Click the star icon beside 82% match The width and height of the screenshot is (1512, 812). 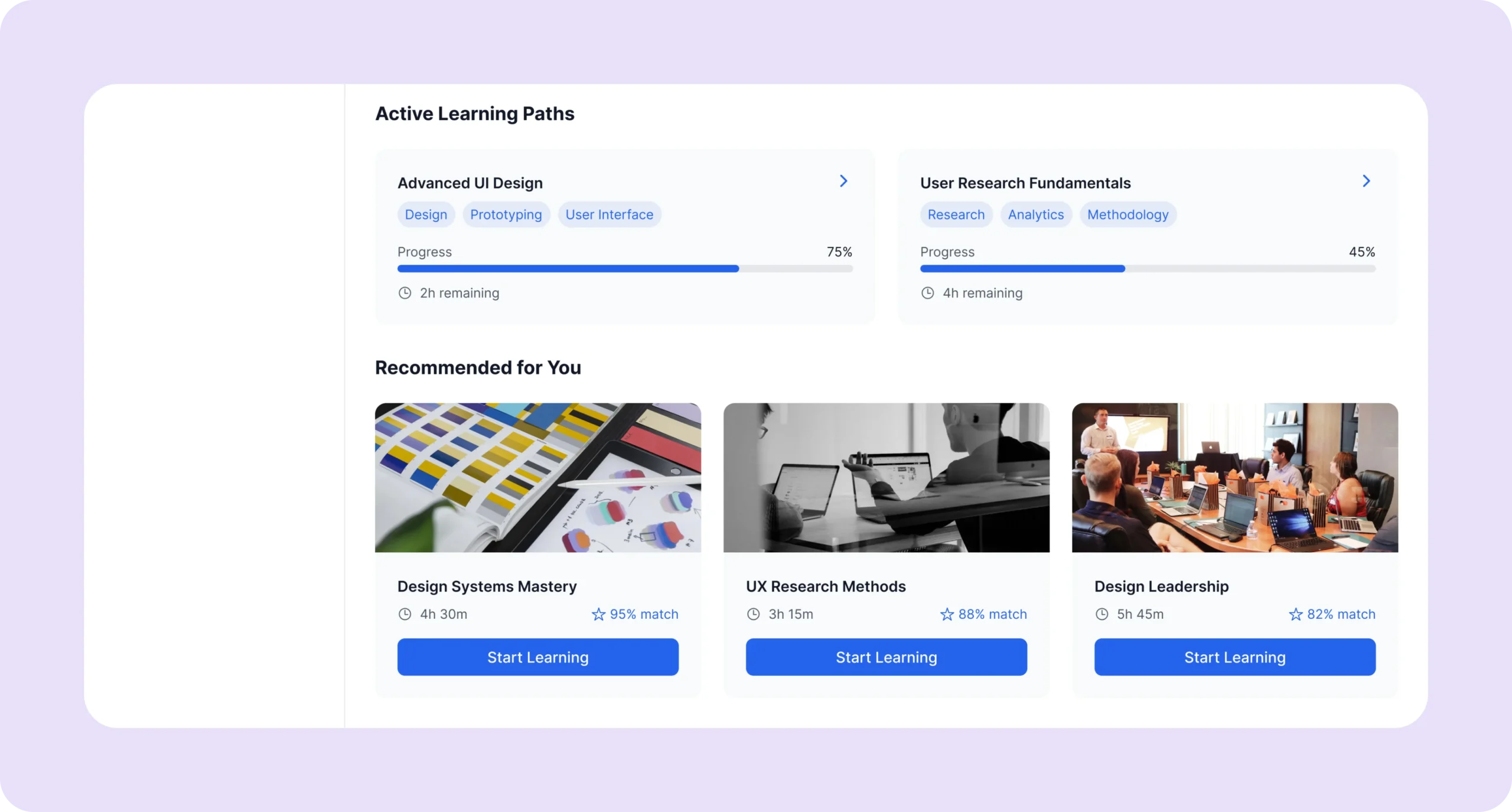click(1295, 614)
